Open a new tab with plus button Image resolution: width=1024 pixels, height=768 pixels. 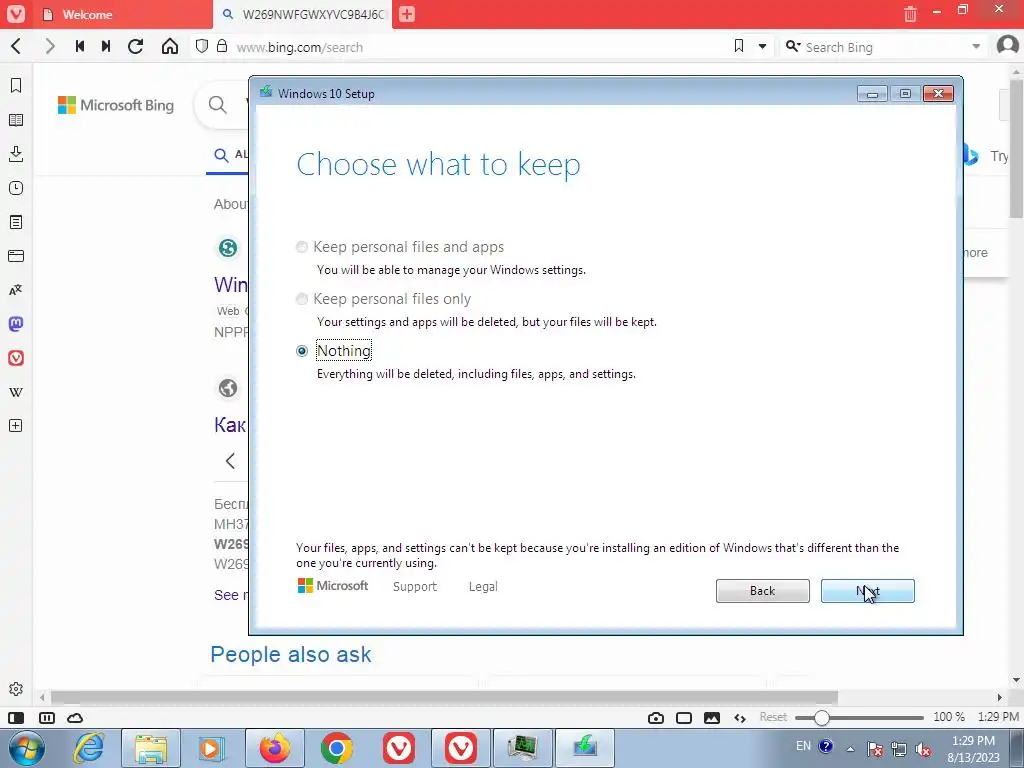[x=407, y=14]
